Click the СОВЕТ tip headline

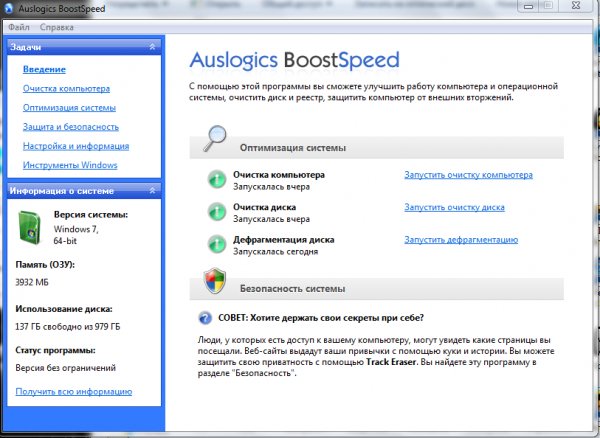pyautogui.click(x=321, y=318)
